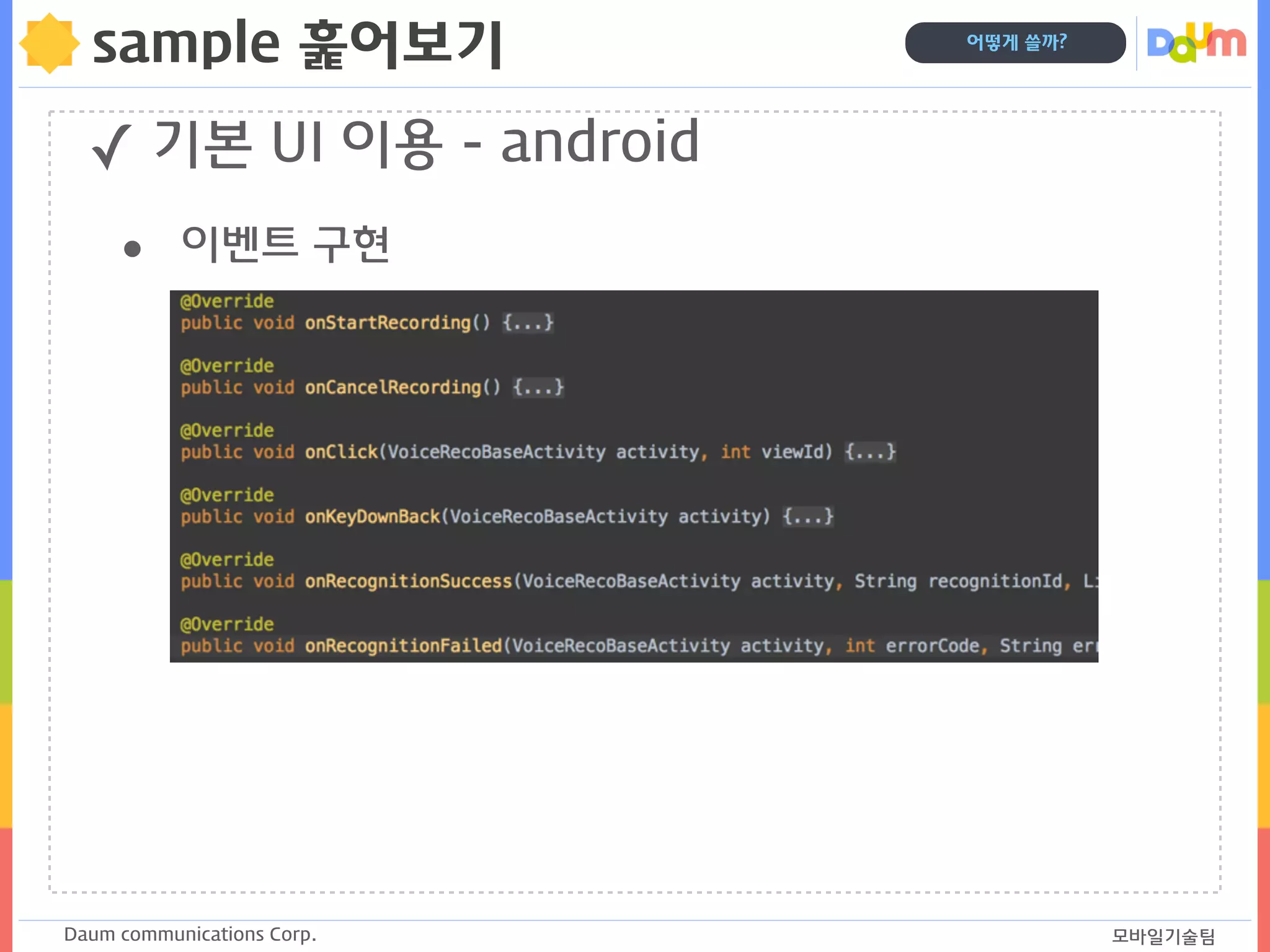Expand the folded onCancelRecording body {...}

point(538,387)
